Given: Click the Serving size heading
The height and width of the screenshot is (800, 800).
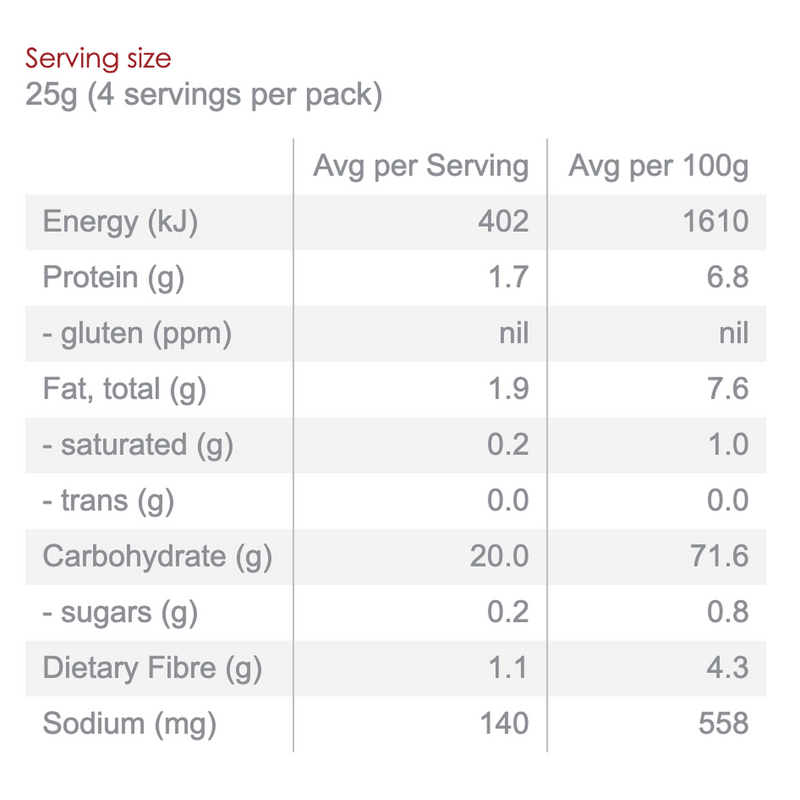Looking at the screenshot, I should [x=98, y=58].
